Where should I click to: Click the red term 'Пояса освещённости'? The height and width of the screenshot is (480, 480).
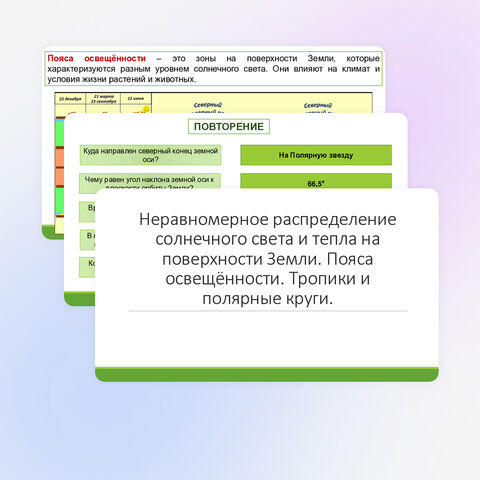tap(97, 58)
